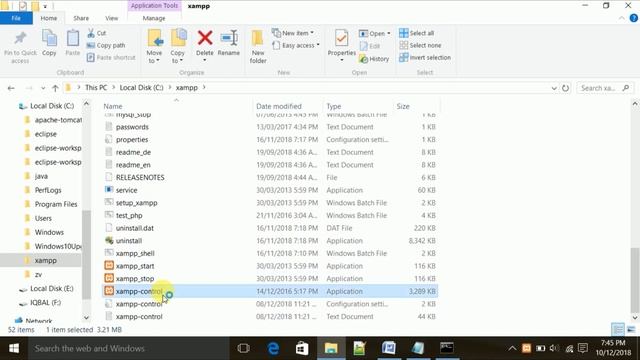Expand address bar history dropdown
The image size is (640, 360).
pos(554,88)
